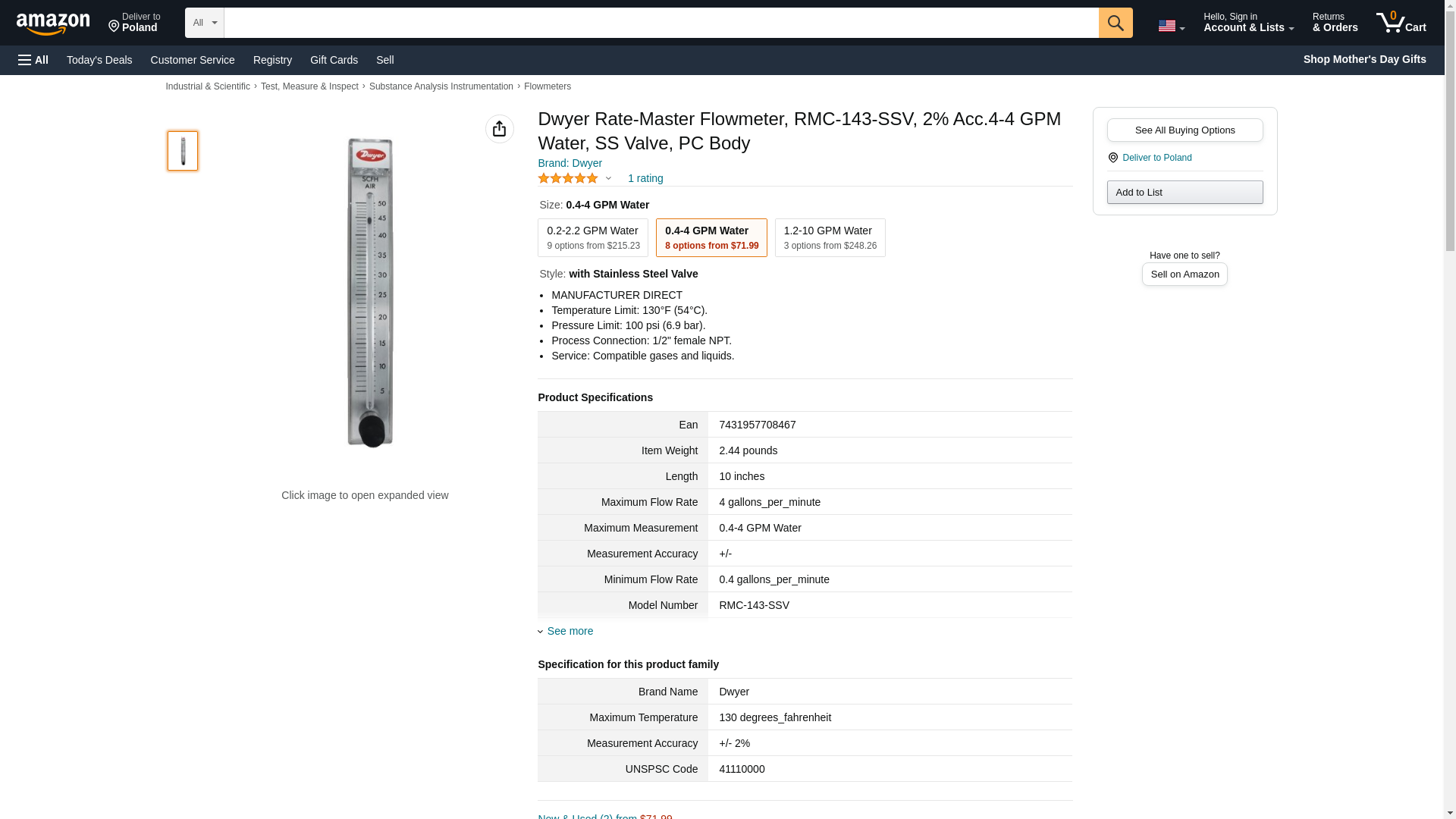Open Today's Deals in navigation

[99, 60]
